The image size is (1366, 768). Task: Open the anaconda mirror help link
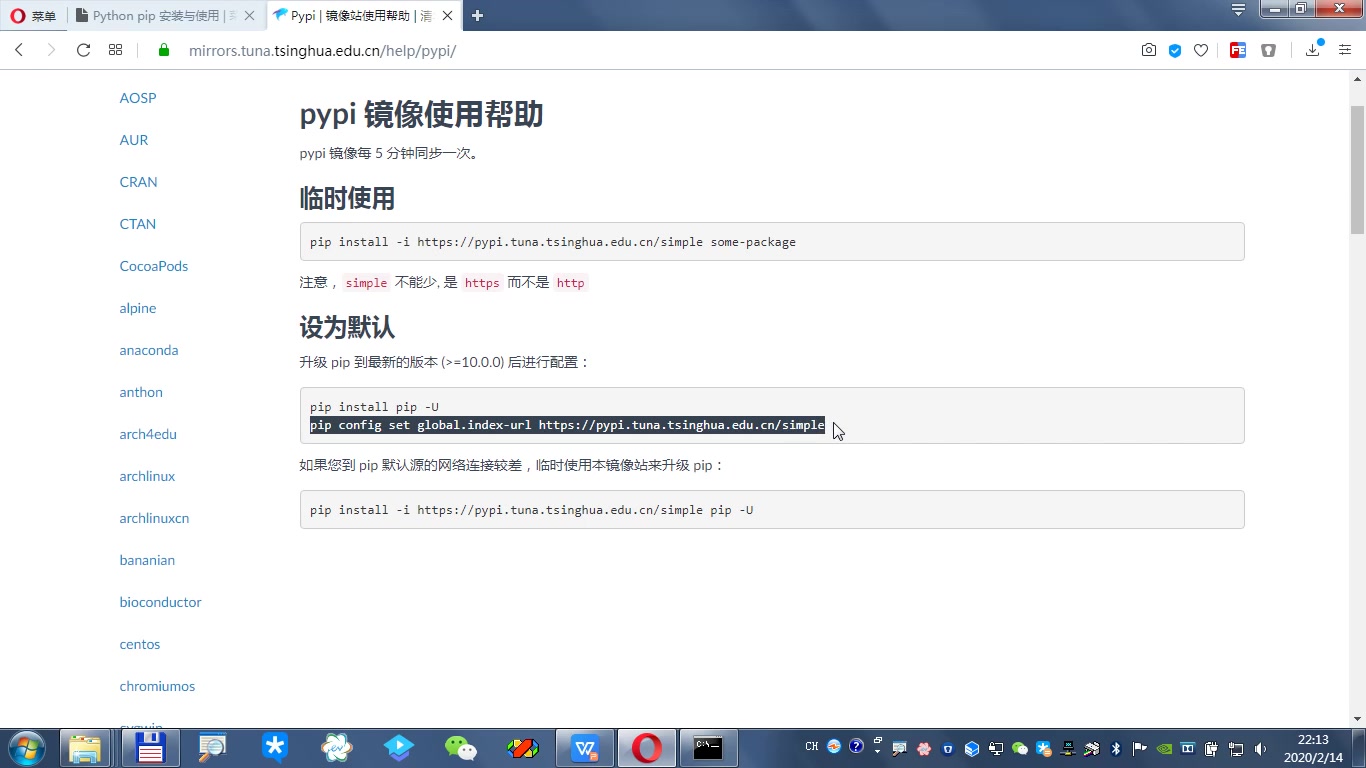pos(149,350)
